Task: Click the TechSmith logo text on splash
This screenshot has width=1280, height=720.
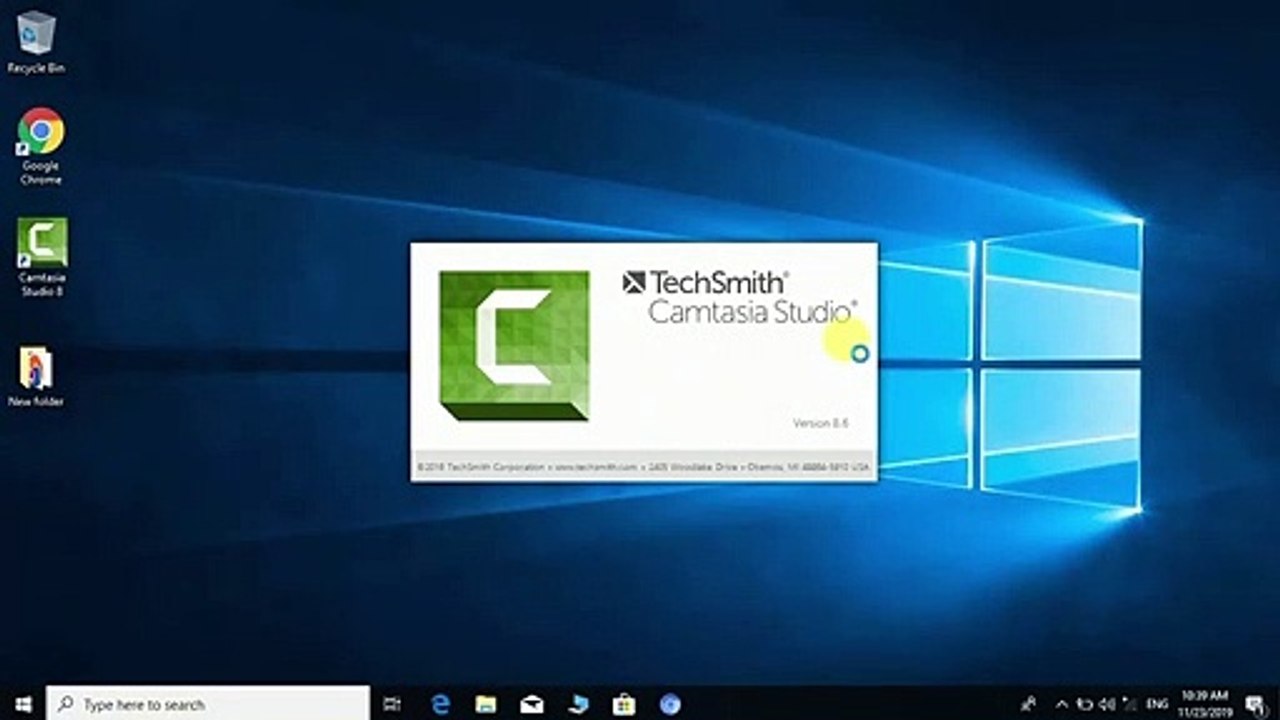Action: [705, 282]
